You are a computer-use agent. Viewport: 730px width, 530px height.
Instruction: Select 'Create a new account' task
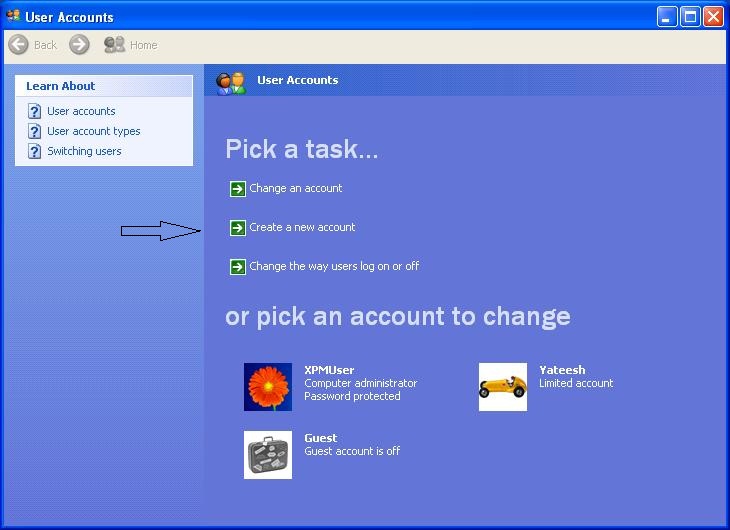point(302,227)
